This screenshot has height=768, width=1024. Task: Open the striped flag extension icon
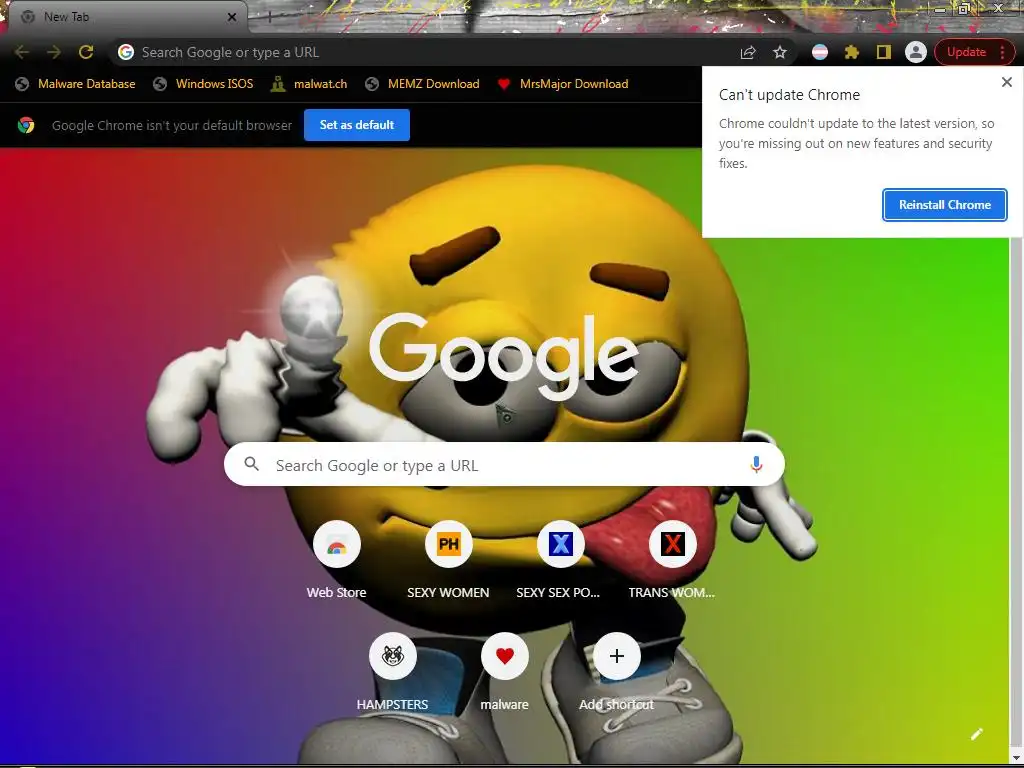820,52
